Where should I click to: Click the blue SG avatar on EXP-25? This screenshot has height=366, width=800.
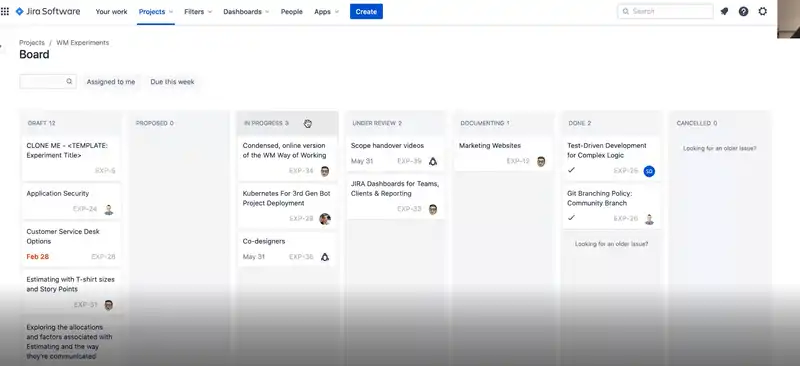649,171
